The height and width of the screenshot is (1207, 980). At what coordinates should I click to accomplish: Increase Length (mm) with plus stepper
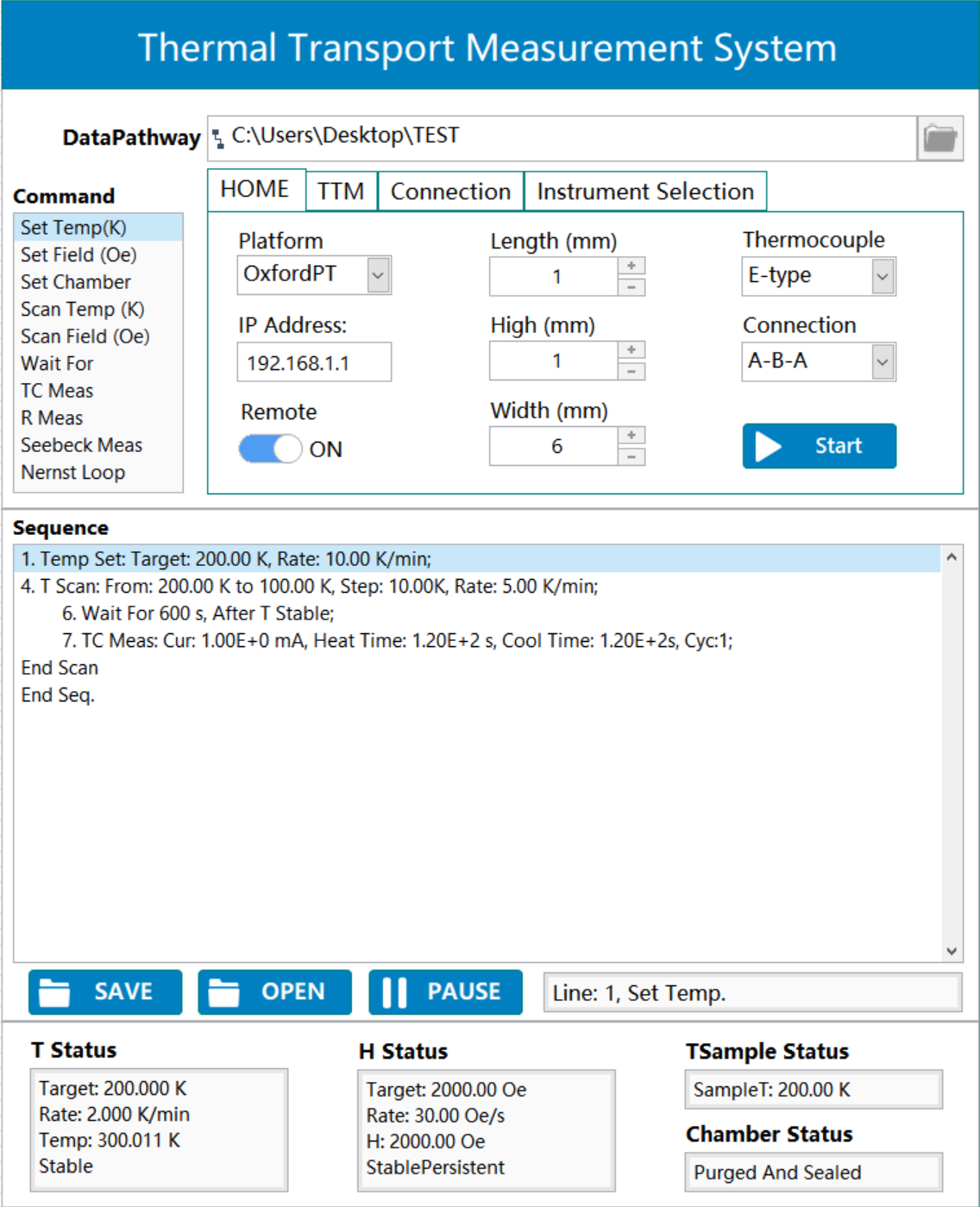[631, 266]
